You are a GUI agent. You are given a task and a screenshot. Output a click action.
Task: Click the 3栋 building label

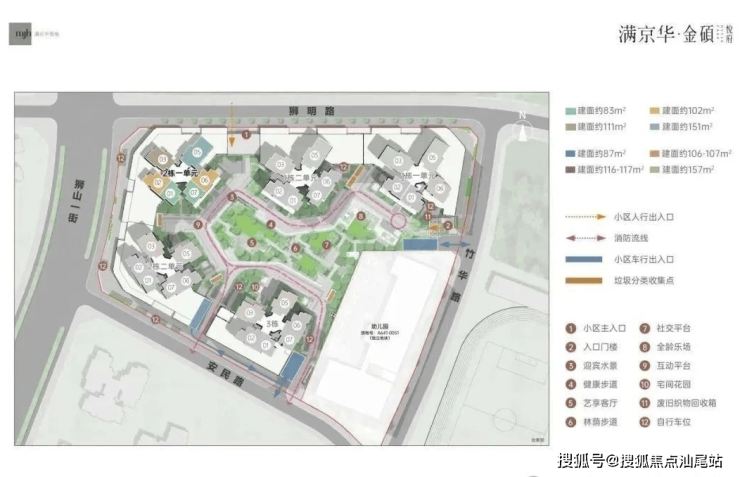coord(272,324)
